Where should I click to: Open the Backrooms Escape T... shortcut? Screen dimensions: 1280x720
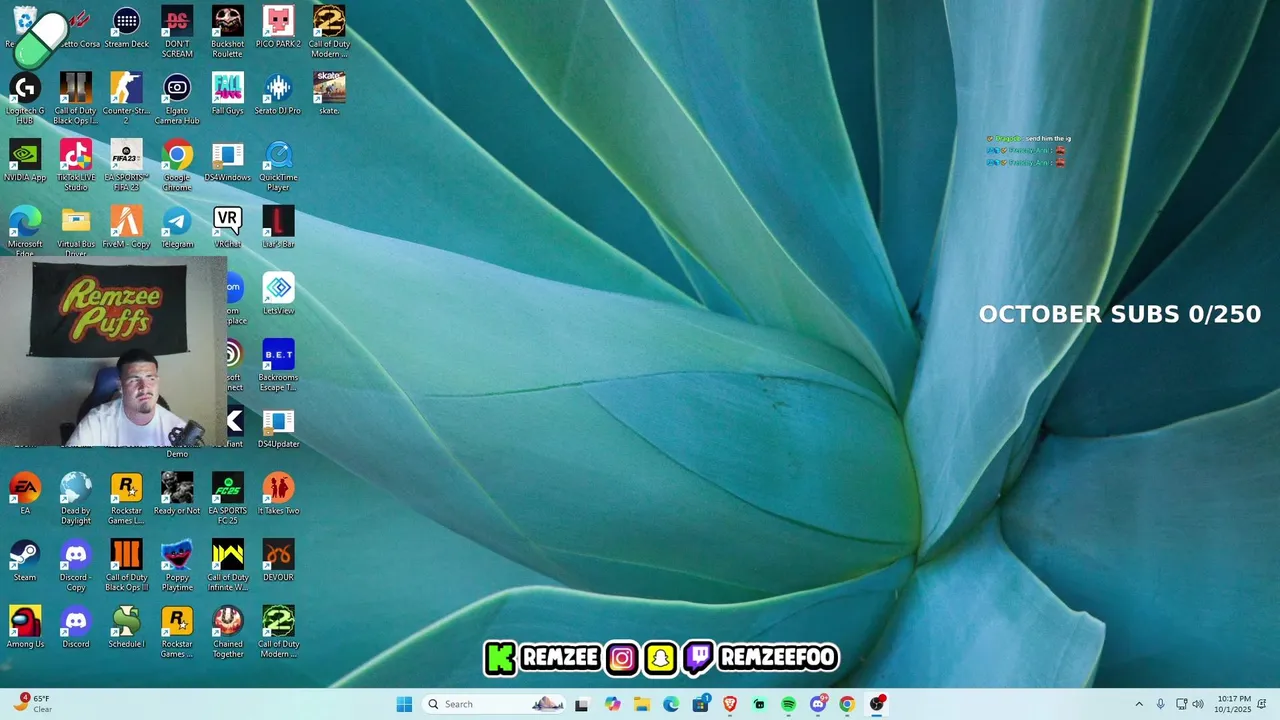[x=278, y=366]
